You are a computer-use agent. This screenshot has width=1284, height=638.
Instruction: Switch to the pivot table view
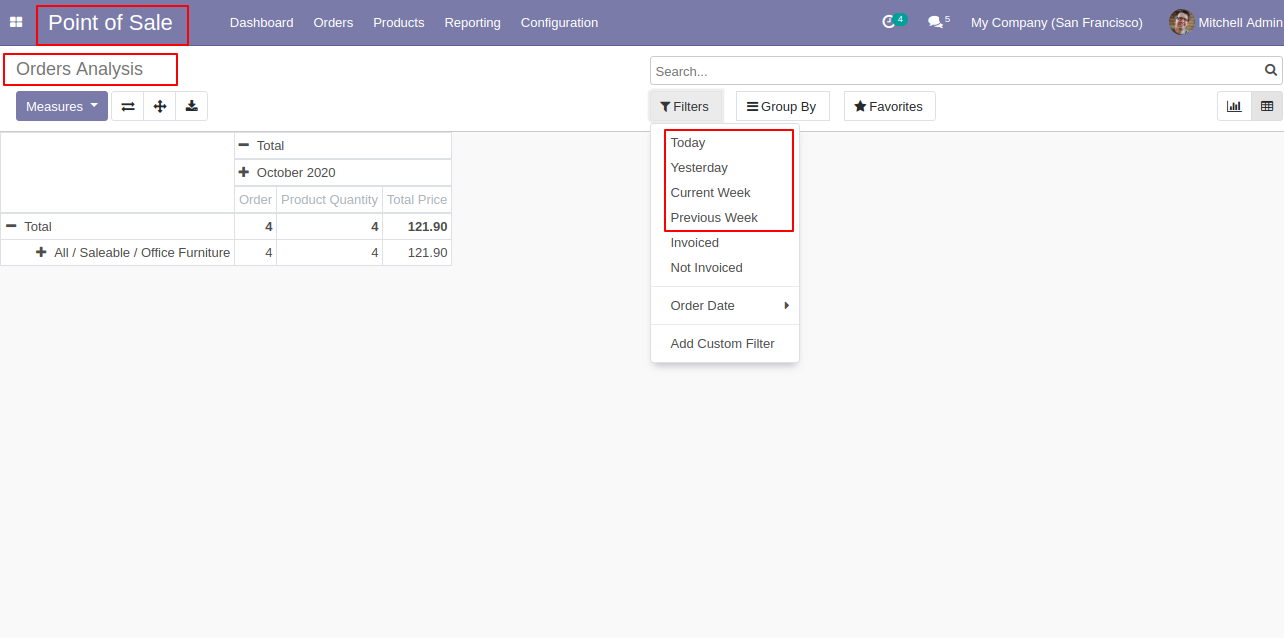click(1267, 106)
